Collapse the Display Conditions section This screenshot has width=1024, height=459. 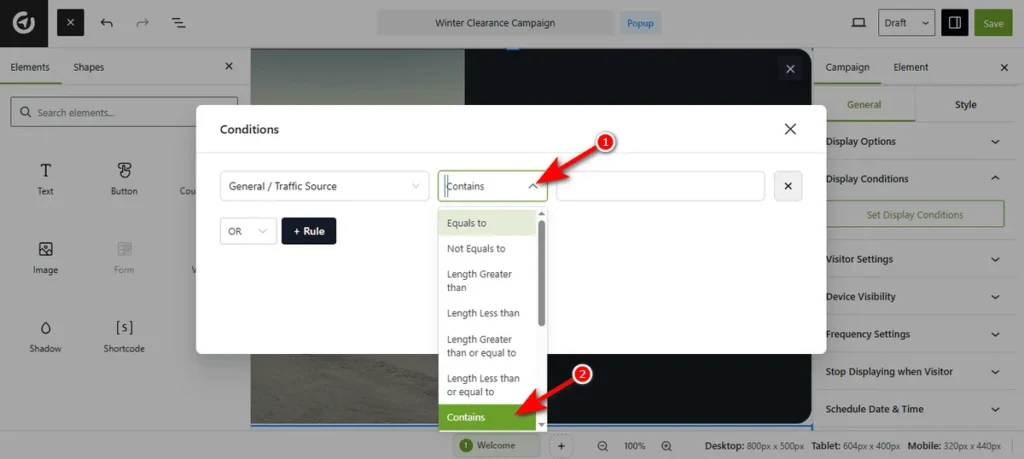(x=913, y=179)
